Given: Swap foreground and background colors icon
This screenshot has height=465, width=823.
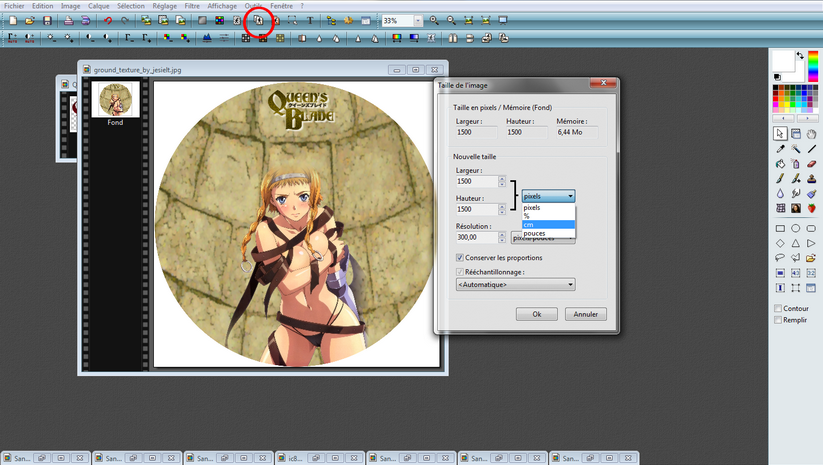Looking at the screenshot, I should [800, 55].
